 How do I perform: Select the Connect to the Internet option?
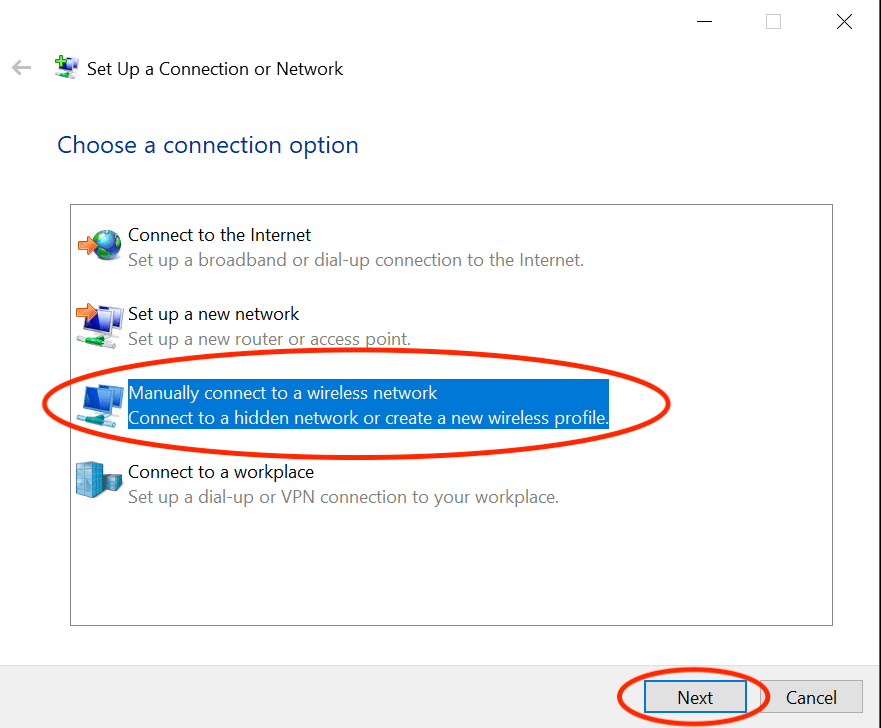pyautogui.click(x=219, y=235)
